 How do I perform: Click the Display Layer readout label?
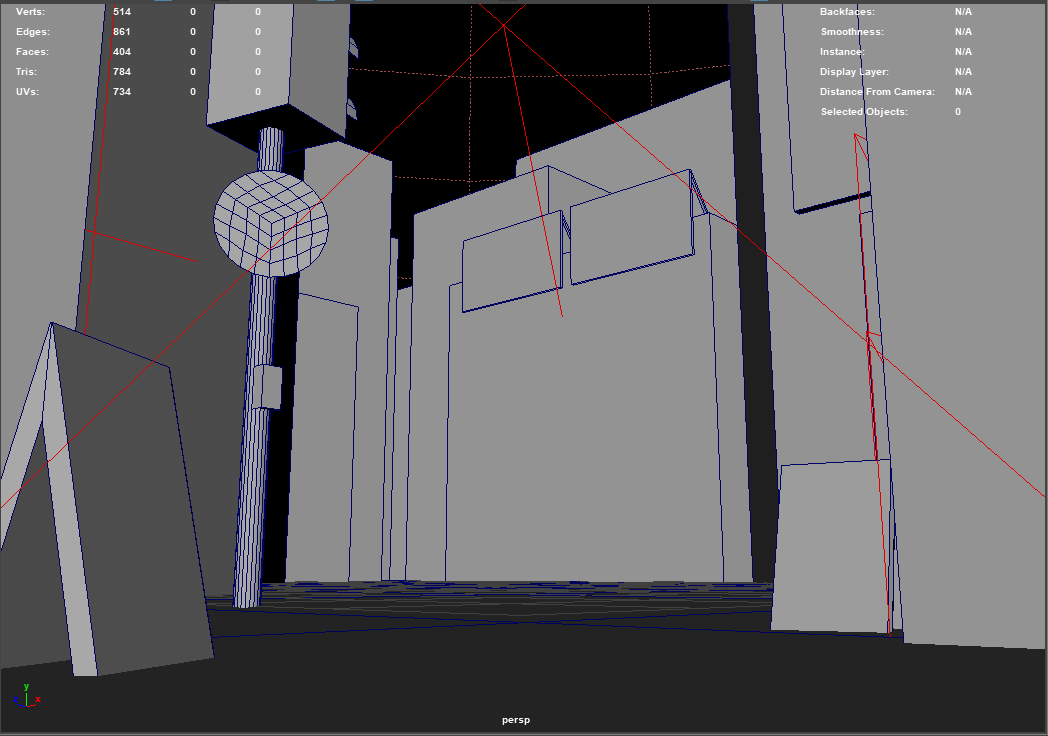[x=854, y=72]
